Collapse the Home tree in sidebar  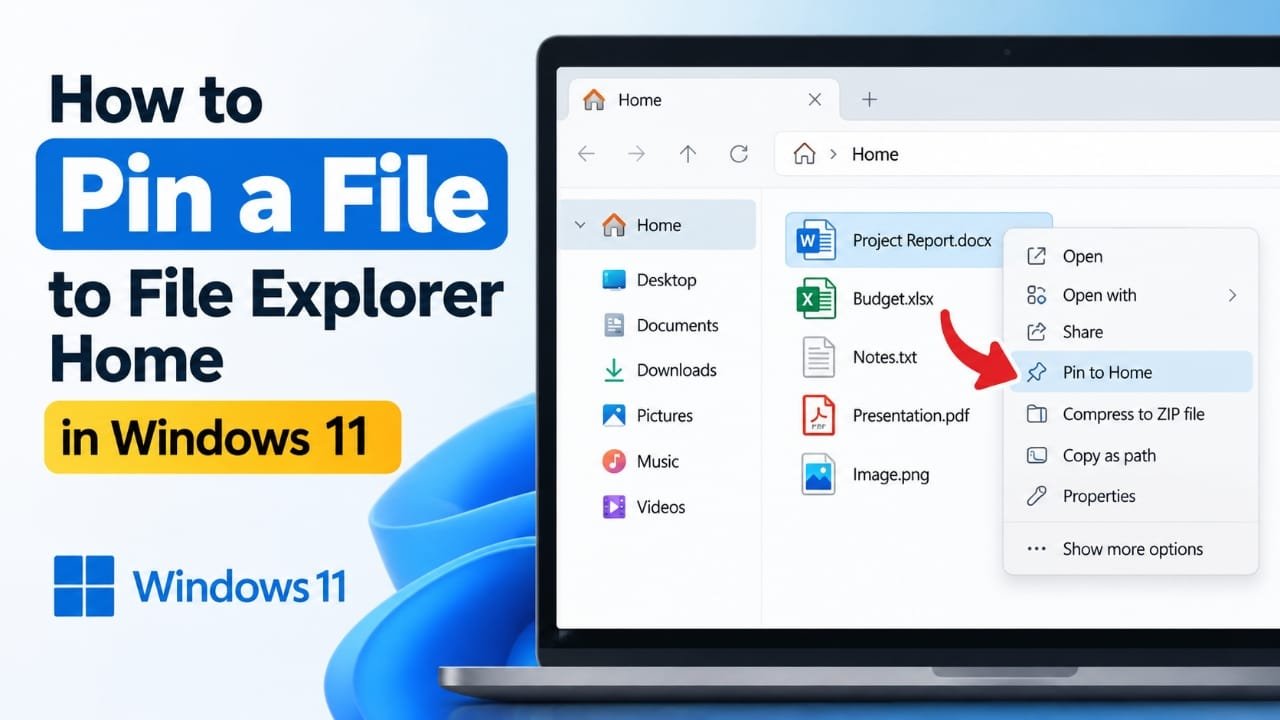[x=580, y=225]
